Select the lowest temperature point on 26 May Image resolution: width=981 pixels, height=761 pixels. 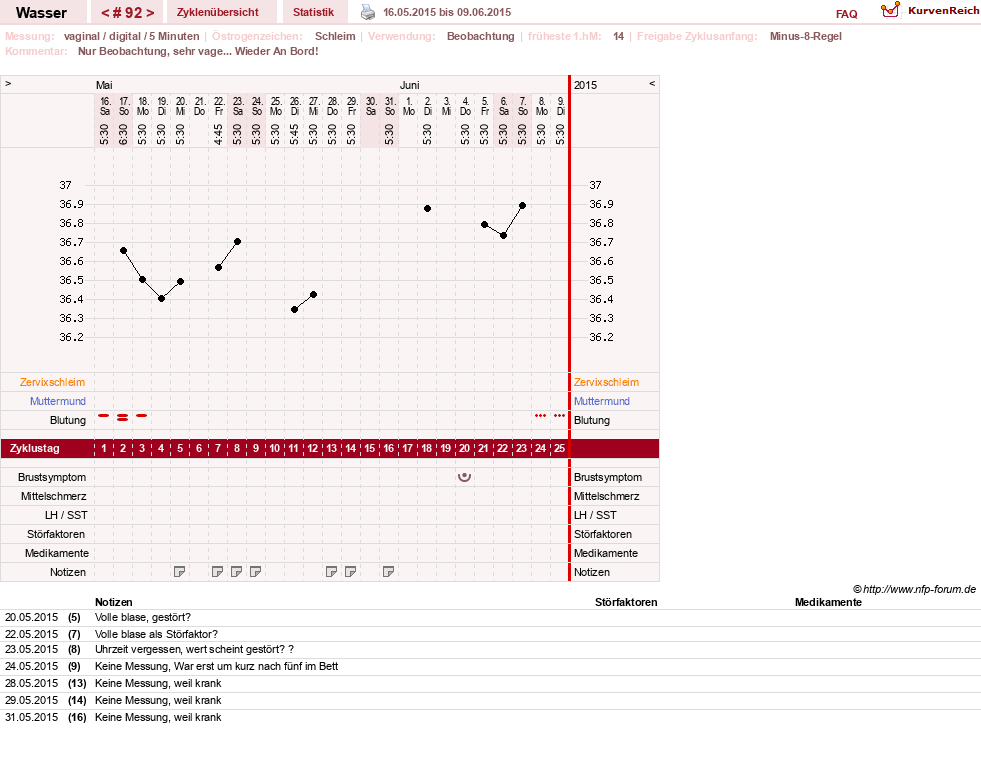(295, 309)
